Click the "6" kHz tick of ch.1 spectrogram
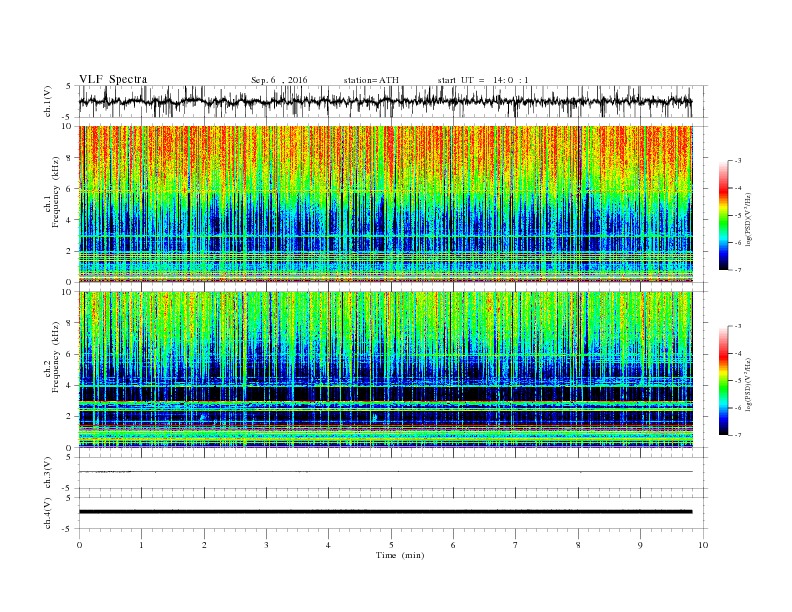The width and height of the screenshot is (792, 612). (x=69, y=189)
